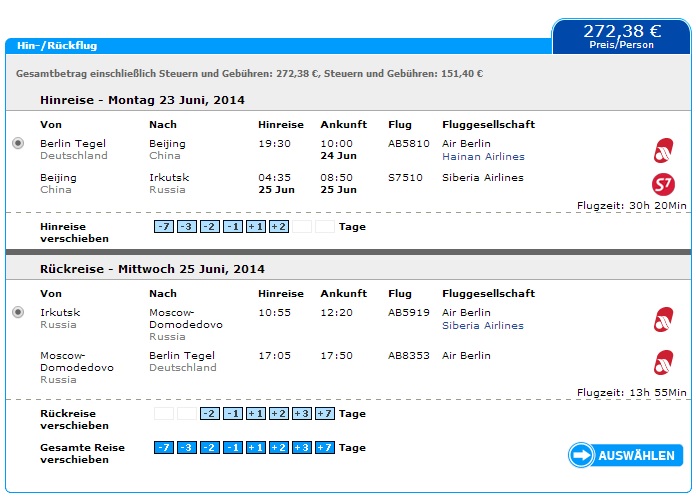Shift return flight by +1 day

point(256,414)
